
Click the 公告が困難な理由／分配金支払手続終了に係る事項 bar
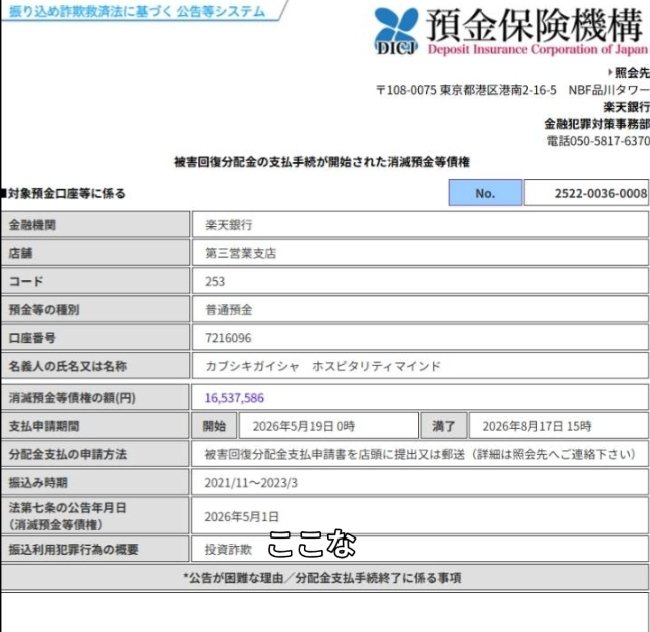(325, 578)
